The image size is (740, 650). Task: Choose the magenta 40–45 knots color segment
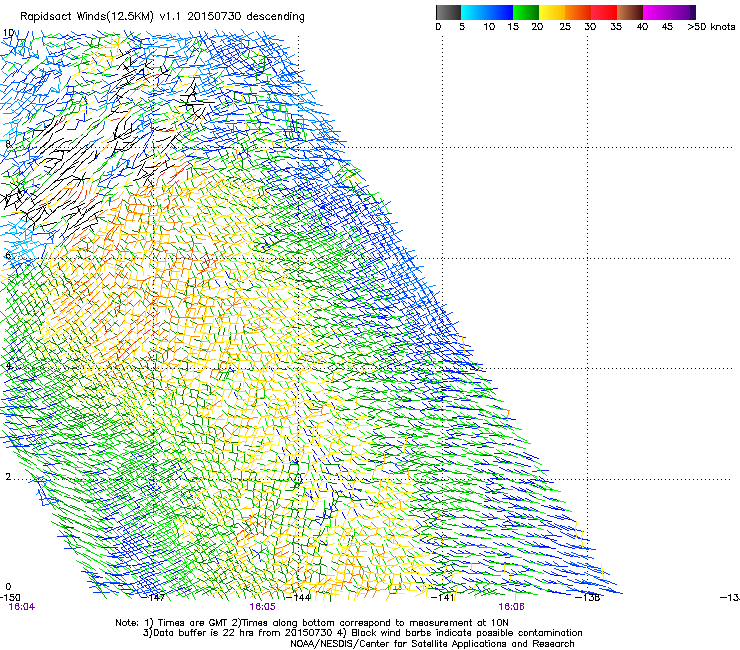pyautogui.click(x=656, y=12)
